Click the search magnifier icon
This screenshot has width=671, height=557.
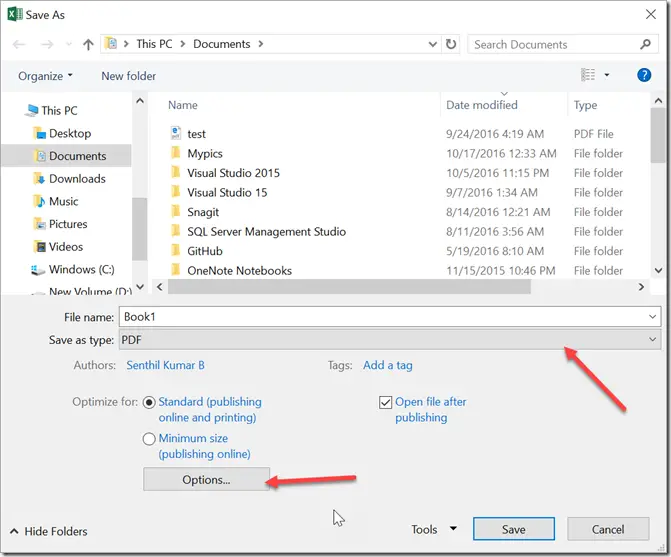point(645,44)
